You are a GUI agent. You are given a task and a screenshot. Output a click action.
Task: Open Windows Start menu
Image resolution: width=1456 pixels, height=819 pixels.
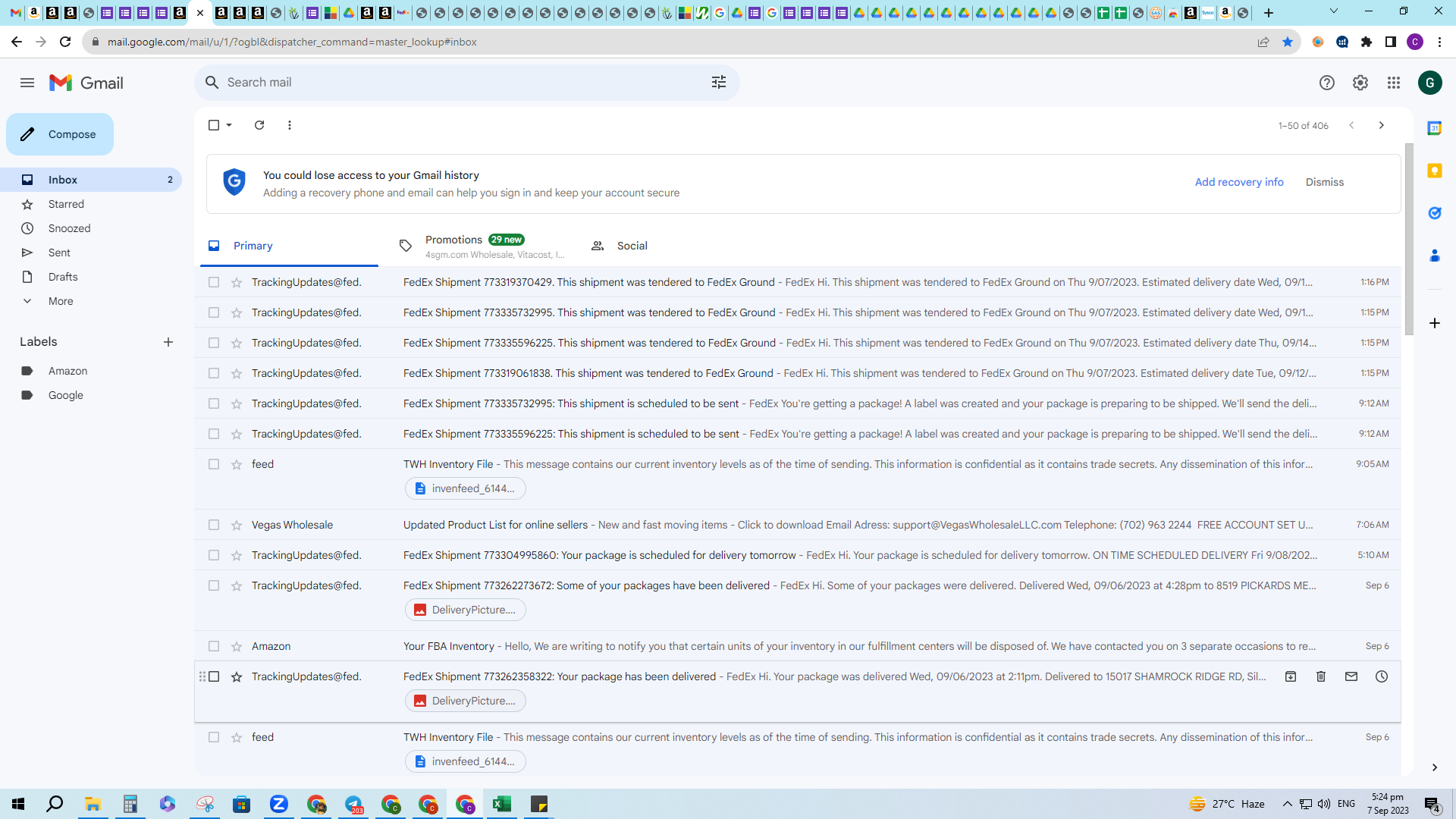[18, 804]
